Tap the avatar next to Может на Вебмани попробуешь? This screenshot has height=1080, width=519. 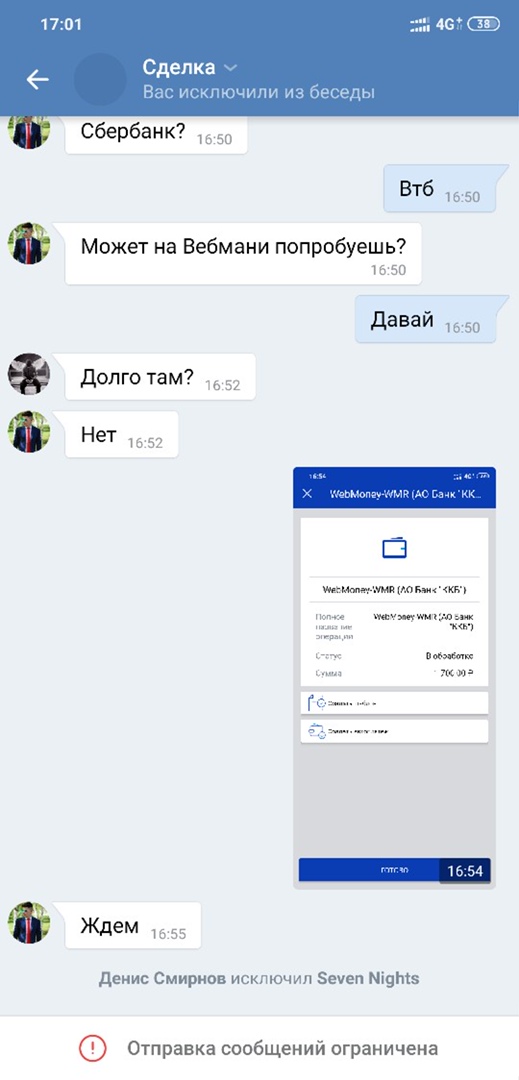pos(29,243)
